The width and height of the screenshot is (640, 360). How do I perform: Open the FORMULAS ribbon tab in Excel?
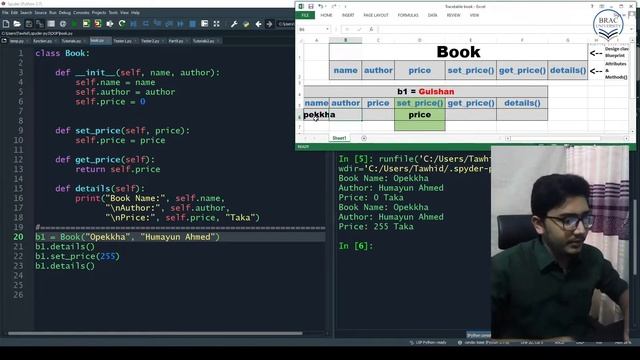[x=408, y=15]
